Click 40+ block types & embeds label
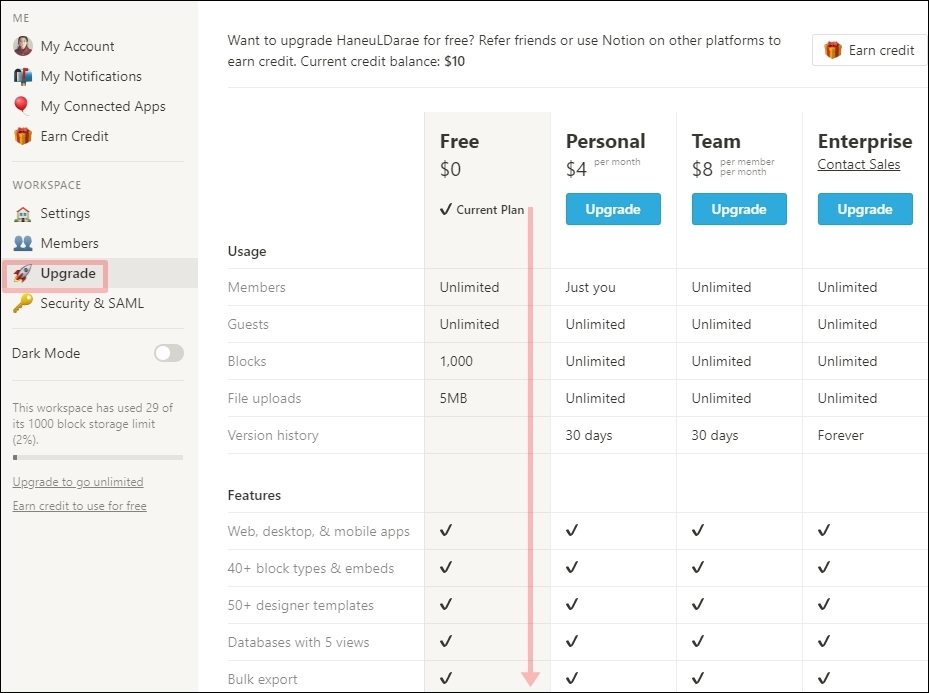 [310, 569]
